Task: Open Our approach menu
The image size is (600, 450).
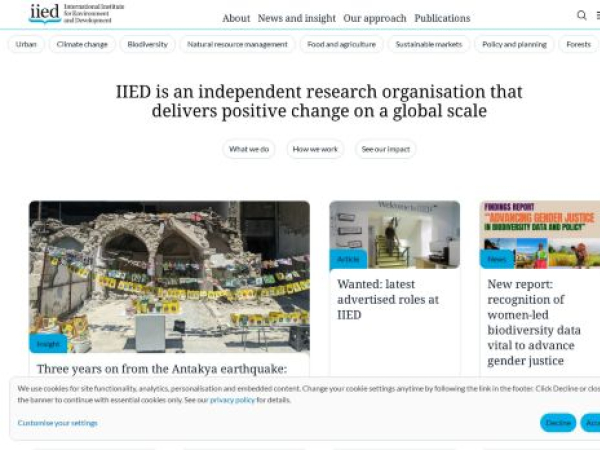Action: pyautogui.click(x=375, y=18)
